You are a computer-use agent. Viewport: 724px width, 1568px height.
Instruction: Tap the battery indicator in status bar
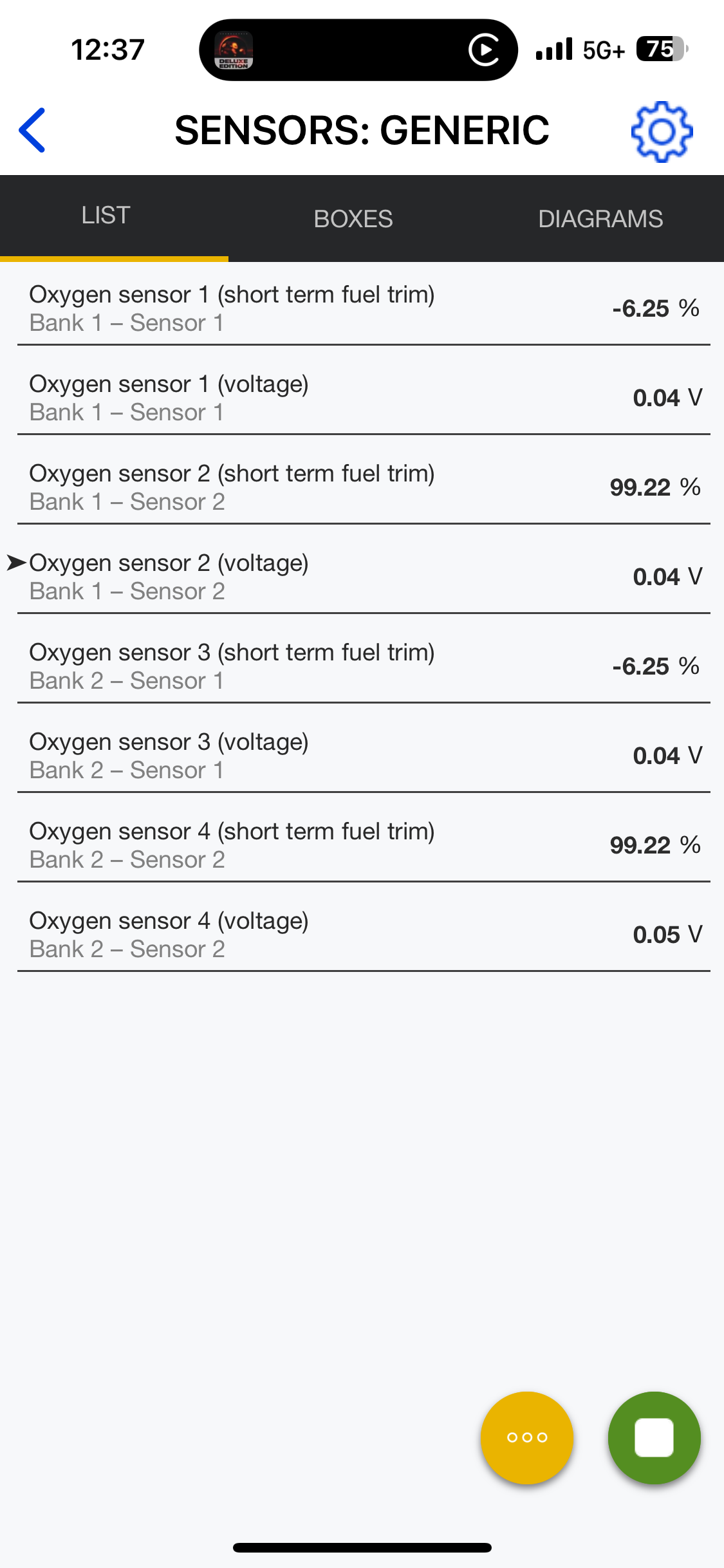(662, 49)
